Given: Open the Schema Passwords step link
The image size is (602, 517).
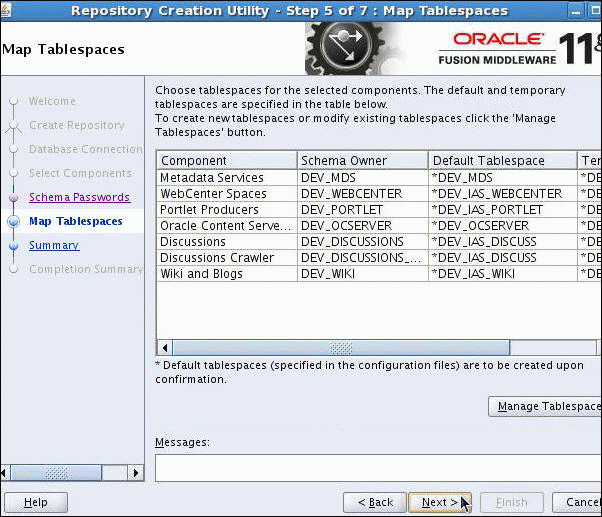Looking at the screenshot, I should coord(79,197).
